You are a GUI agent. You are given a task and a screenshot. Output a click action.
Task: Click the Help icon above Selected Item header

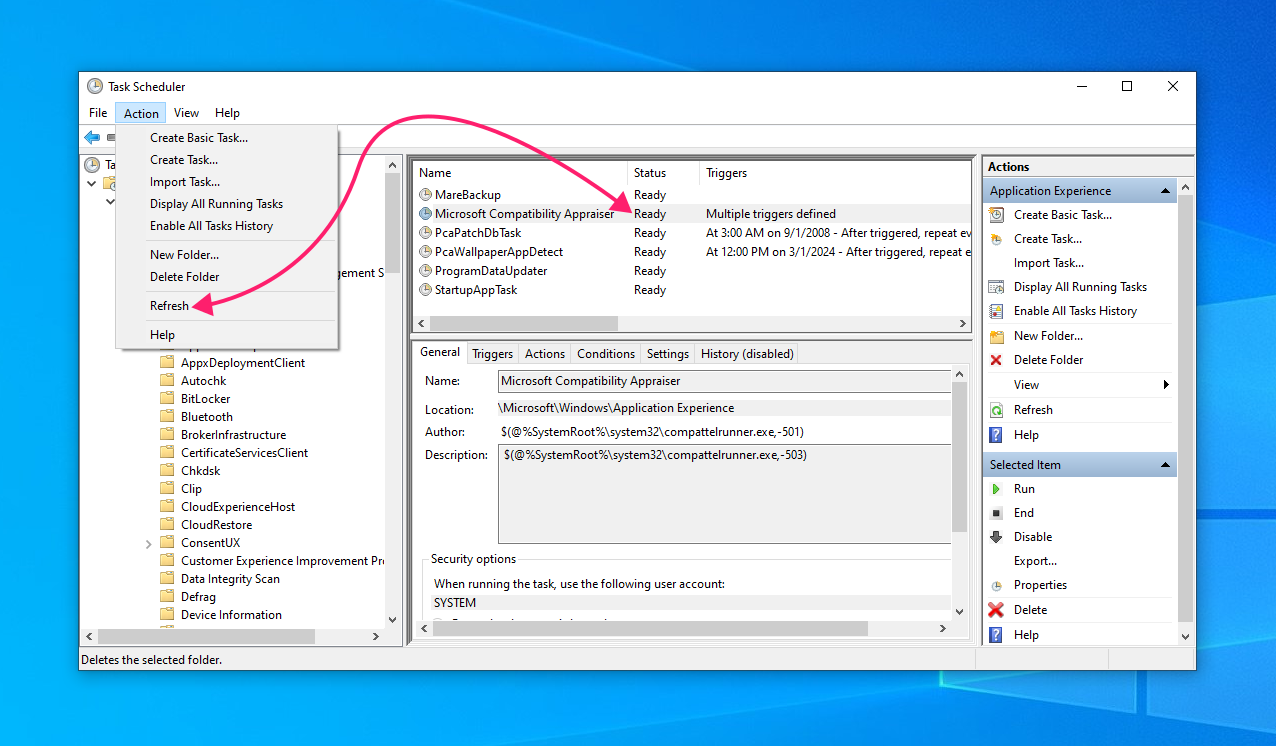[x=996, y=435]
